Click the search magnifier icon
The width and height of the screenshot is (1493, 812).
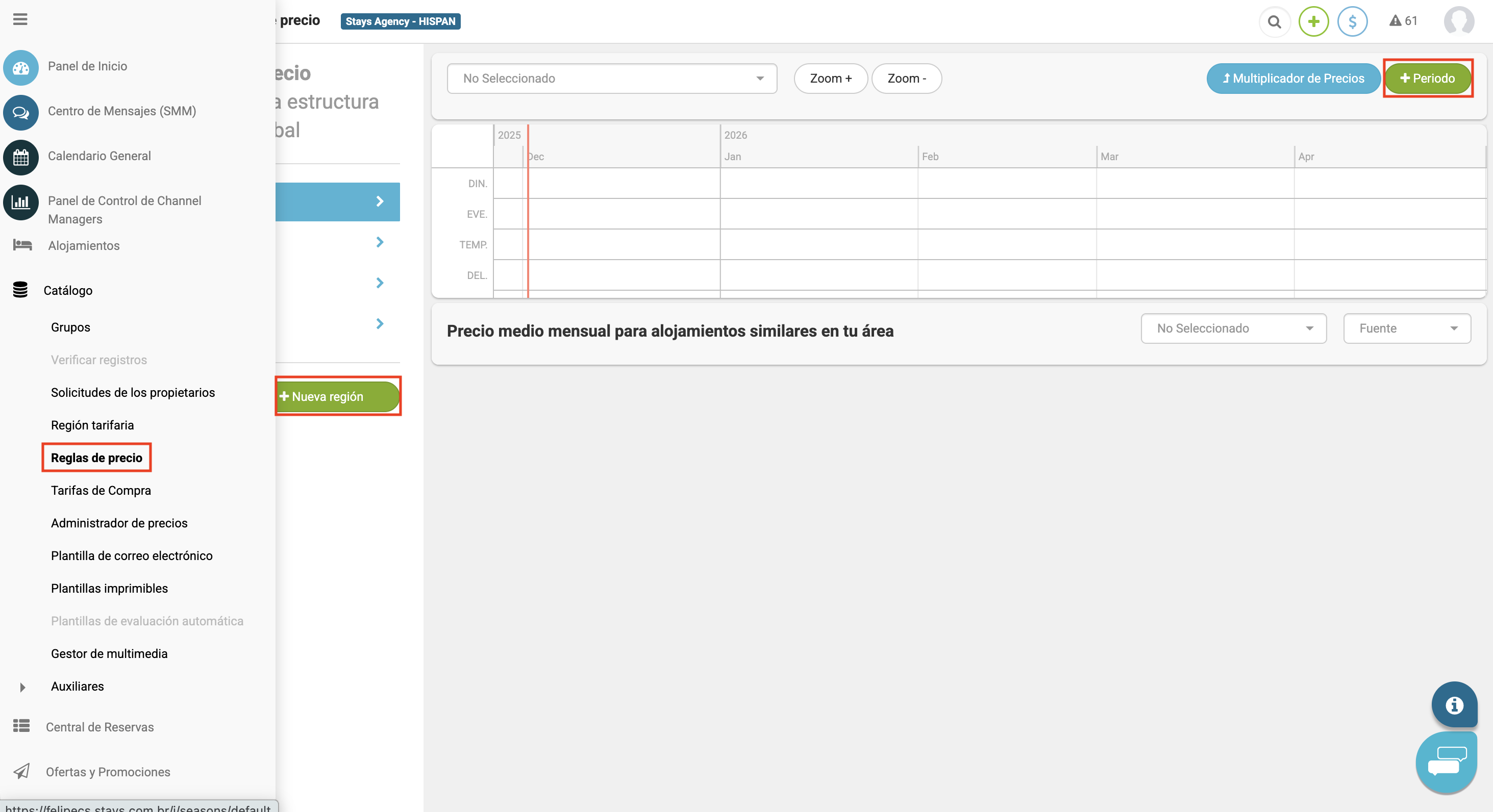click(x=1274, y=22)
